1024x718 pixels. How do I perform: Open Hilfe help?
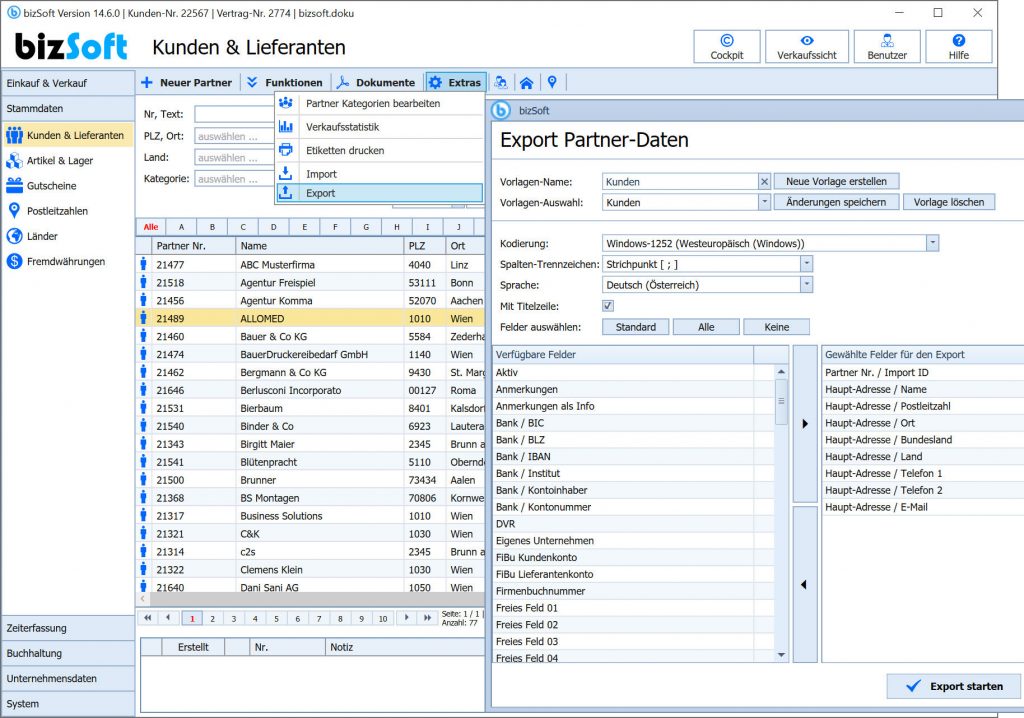959,47
